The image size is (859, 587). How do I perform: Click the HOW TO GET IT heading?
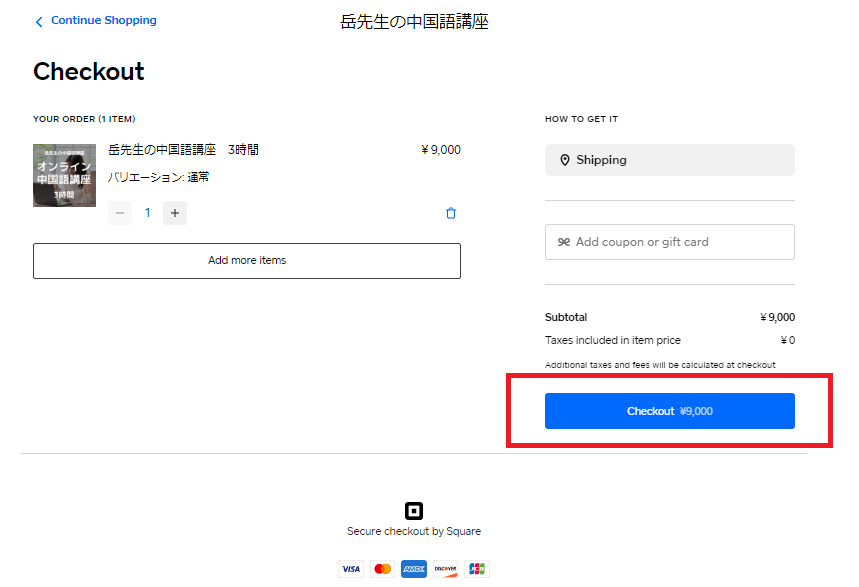[581, 119]
